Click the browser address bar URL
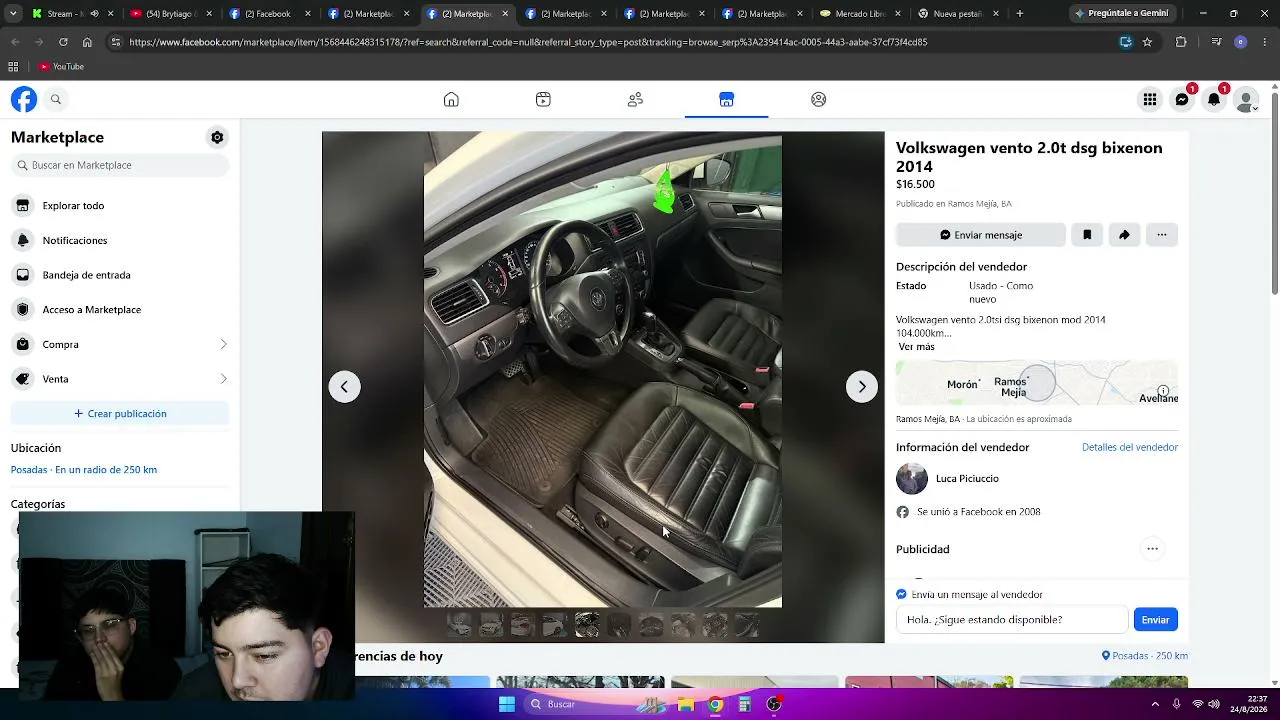 pyautogui.click(x=528, y=42)
